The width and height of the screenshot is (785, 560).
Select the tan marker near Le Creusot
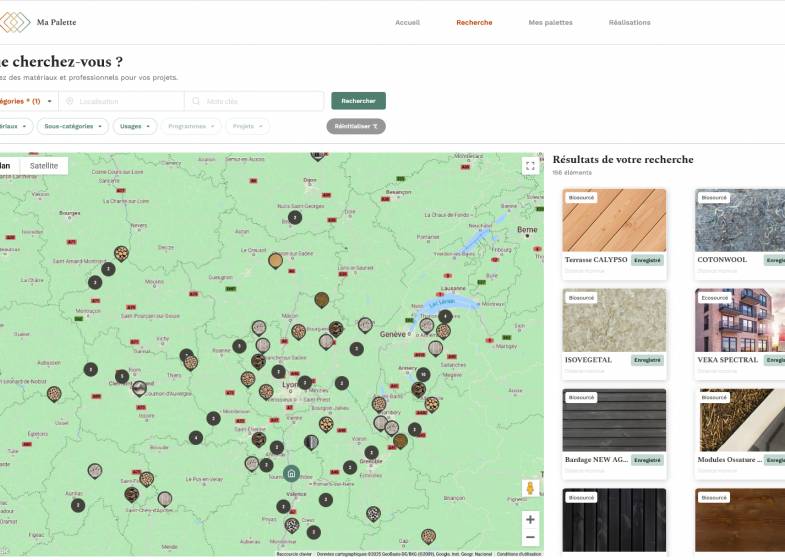pyautogui.click(x=275, y=261)
